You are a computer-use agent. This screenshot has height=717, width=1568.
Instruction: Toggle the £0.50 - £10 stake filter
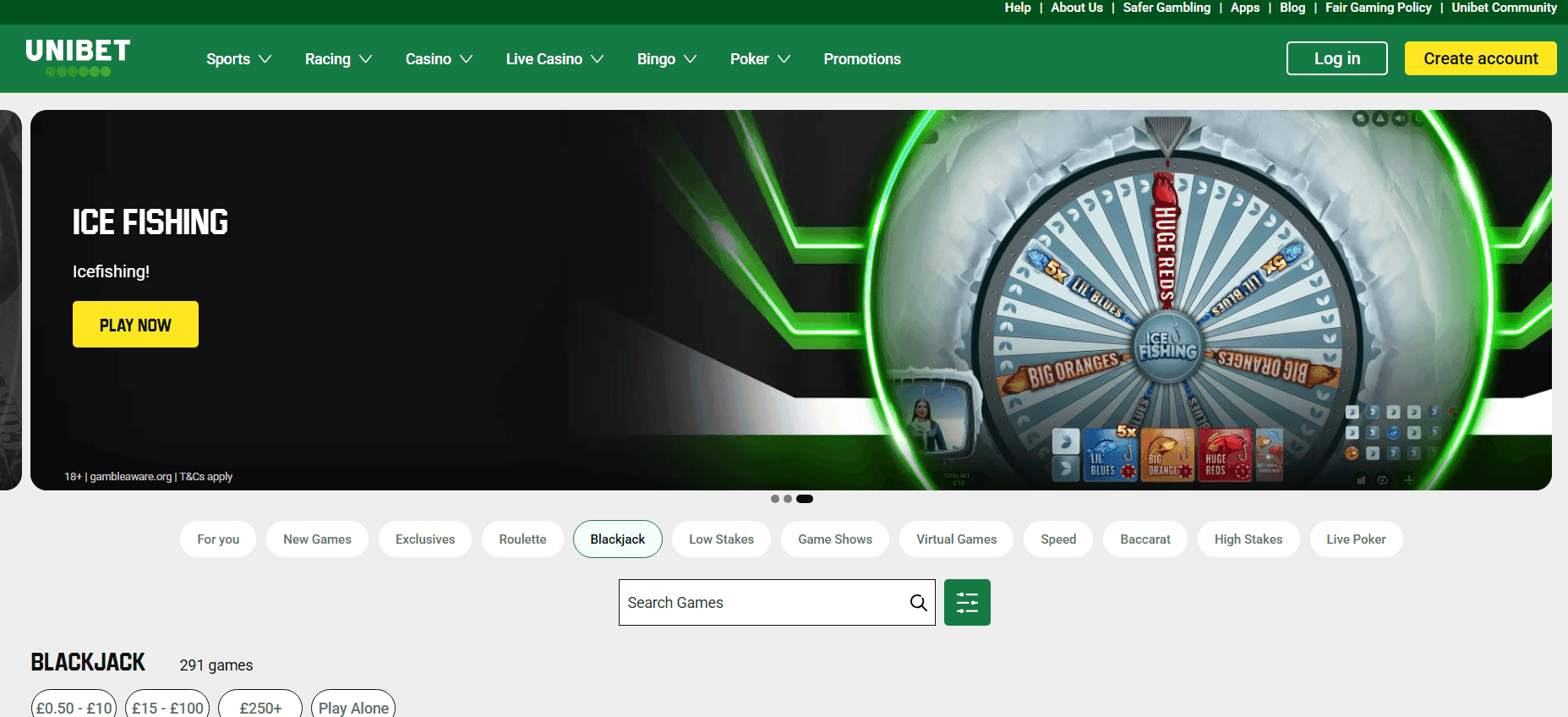point(74,705)
